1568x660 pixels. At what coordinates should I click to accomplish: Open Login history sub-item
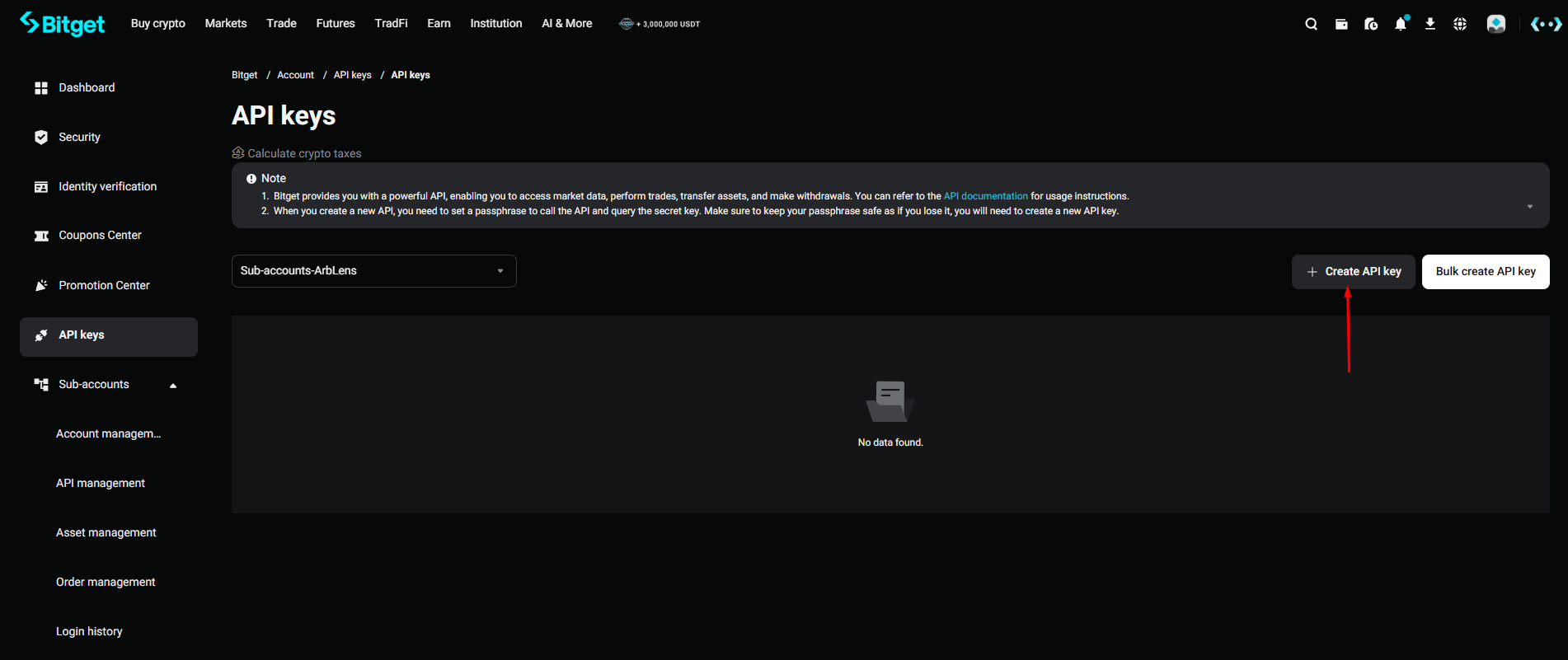(x=89, y=632)
